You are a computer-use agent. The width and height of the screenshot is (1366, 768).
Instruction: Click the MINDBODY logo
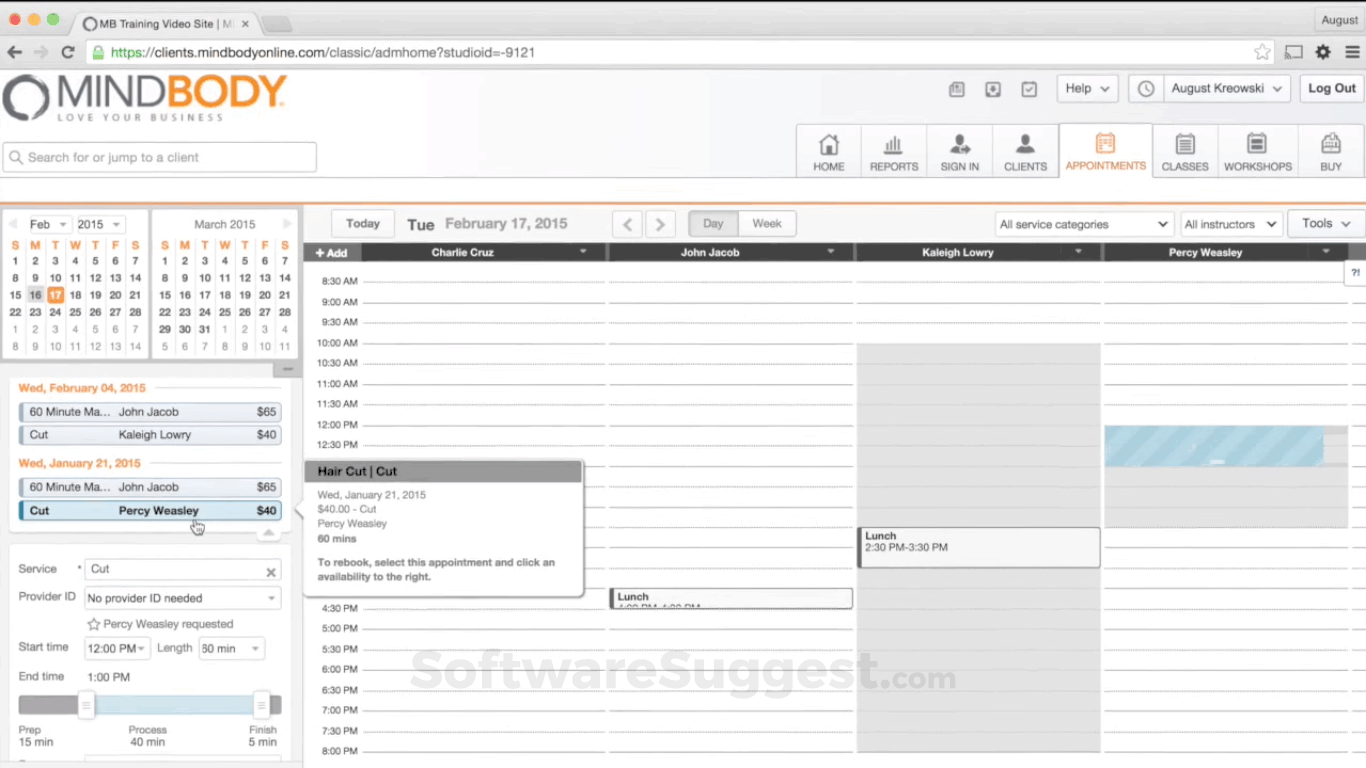coord(145,98)
